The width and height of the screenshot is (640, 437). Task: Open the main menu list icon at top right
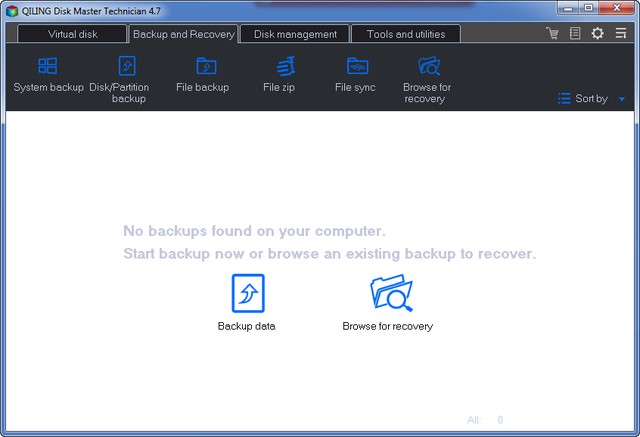pyautogui.click(x=621, y=34)
